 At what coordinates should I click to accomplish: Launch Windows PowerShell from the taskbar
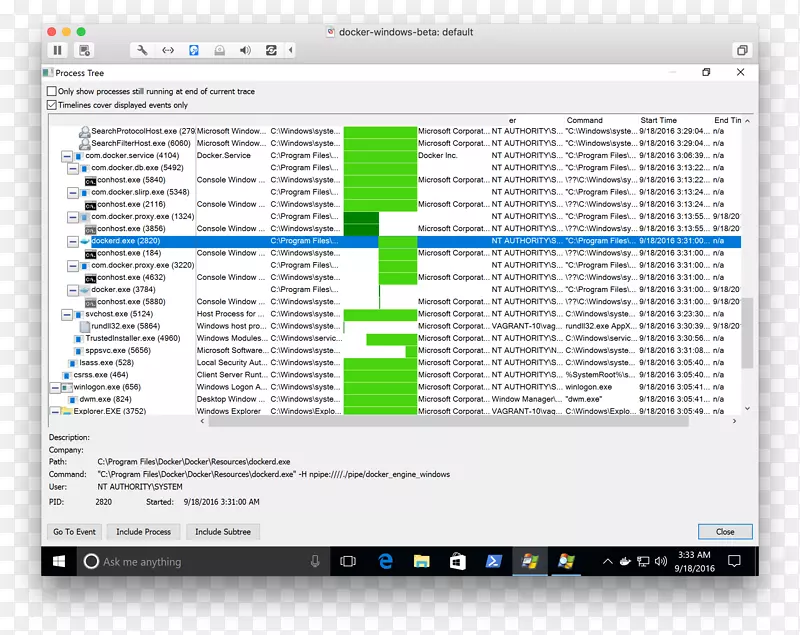pyautogui.click(x=493, y=561)
